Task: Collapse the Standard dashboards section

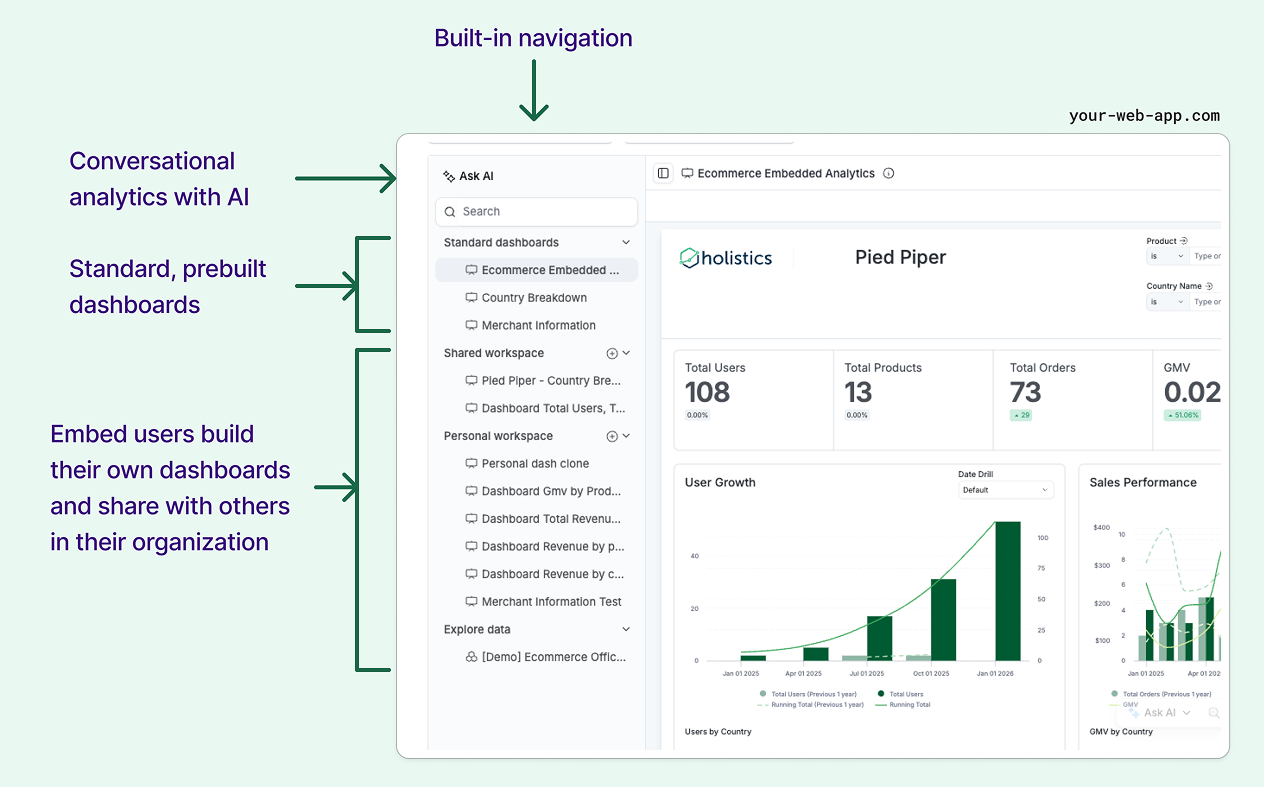Action: click(x=627, y=242)
